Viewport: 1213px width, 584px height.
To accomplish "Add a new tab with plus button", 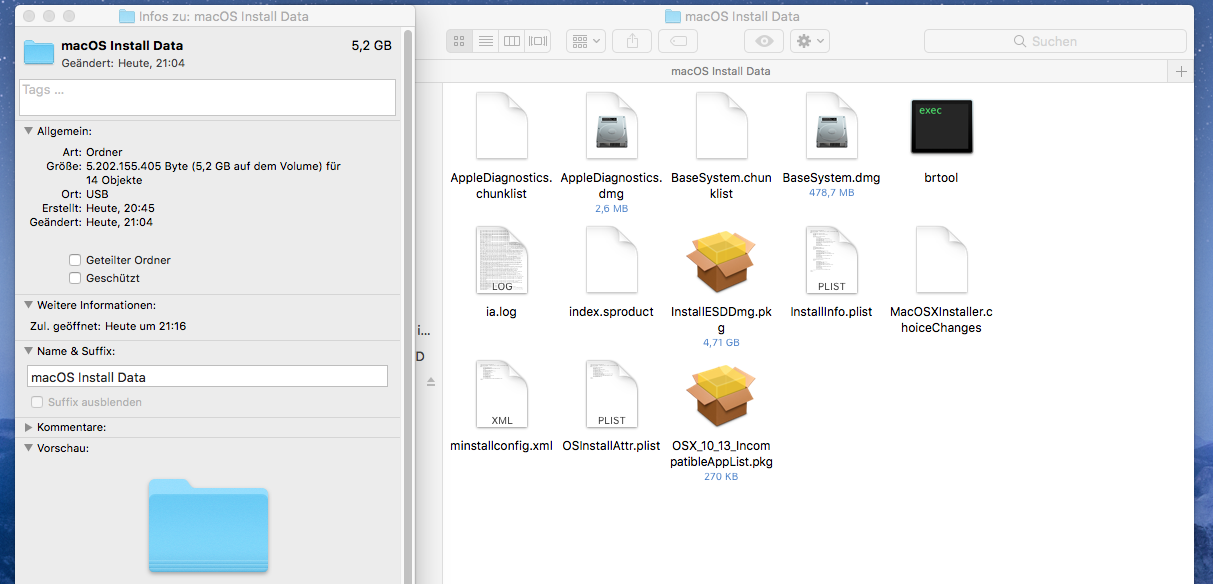I will 1181,71.
